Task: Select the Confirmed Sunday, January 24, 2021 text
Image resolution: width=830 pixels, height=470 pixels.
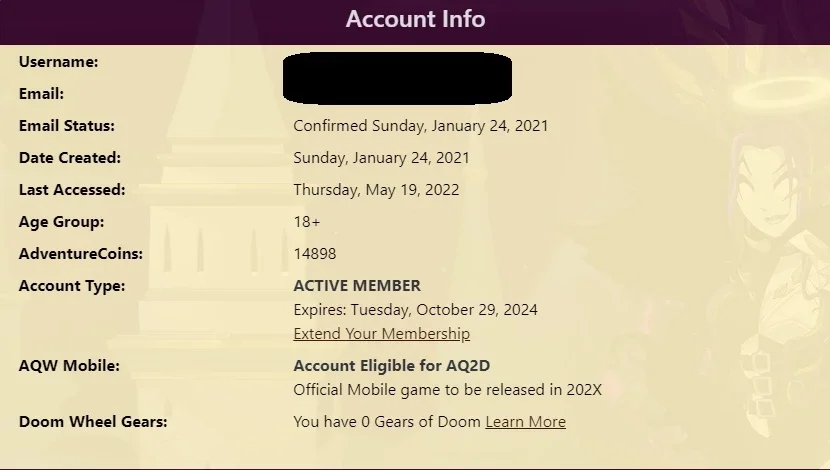Action: [x=421, y=126]
